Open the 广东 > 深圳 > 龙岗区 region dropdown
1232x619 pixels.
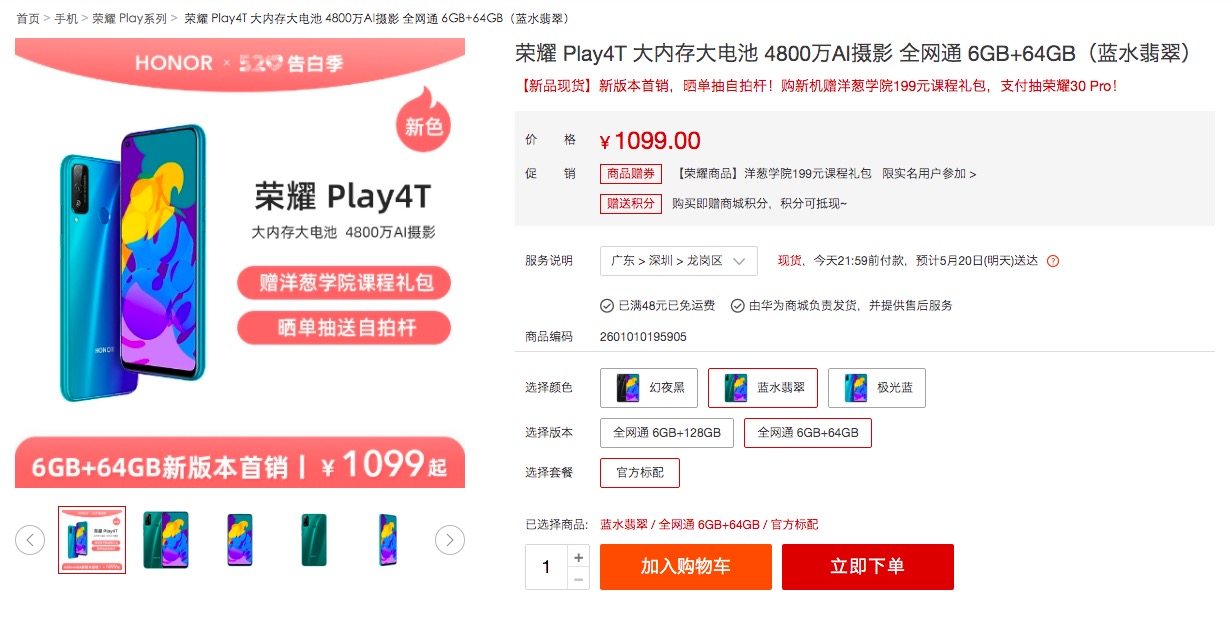679,261
